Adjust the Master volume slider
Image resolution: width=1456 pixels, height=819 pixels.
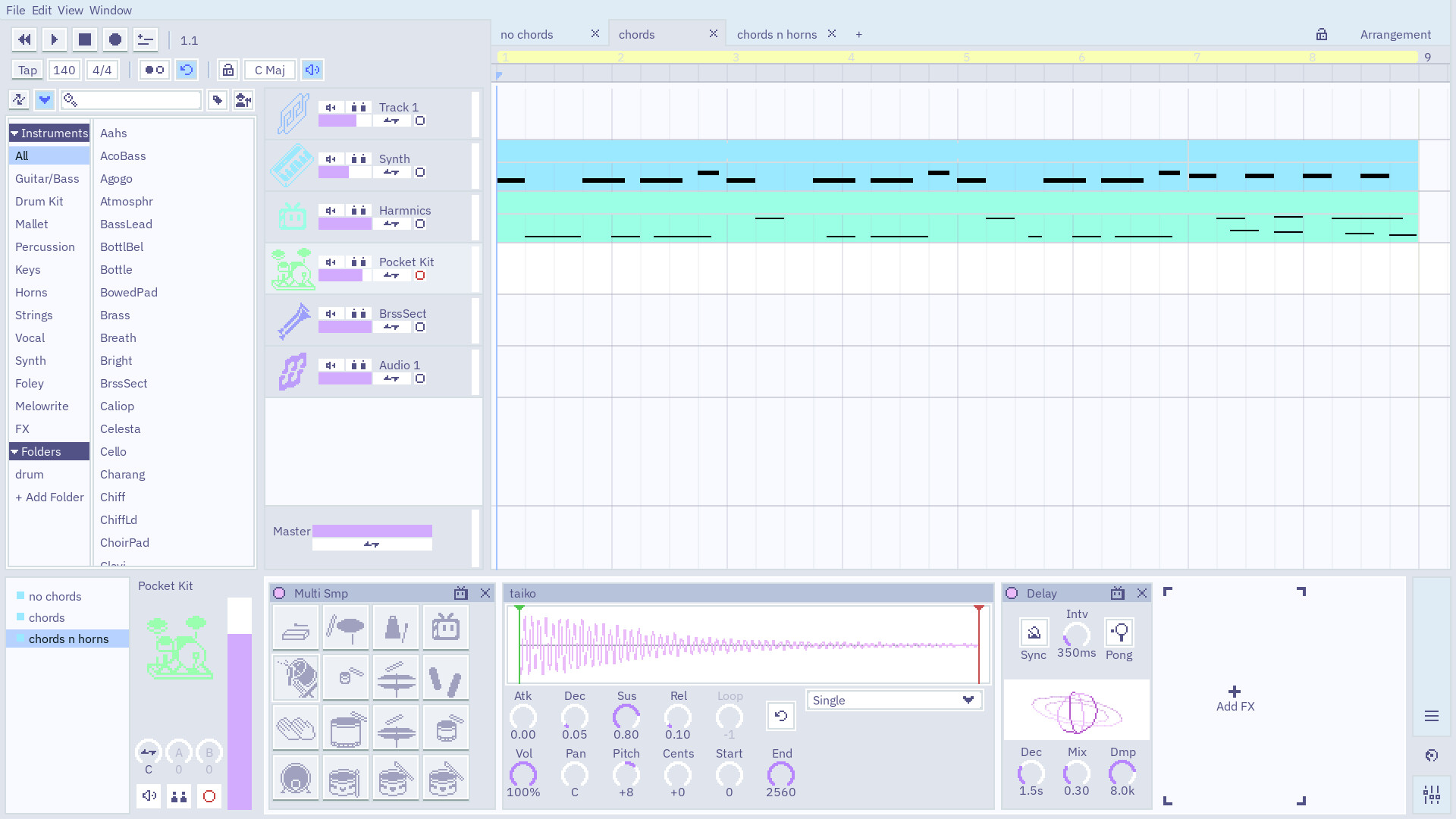(x=372, y=531)
